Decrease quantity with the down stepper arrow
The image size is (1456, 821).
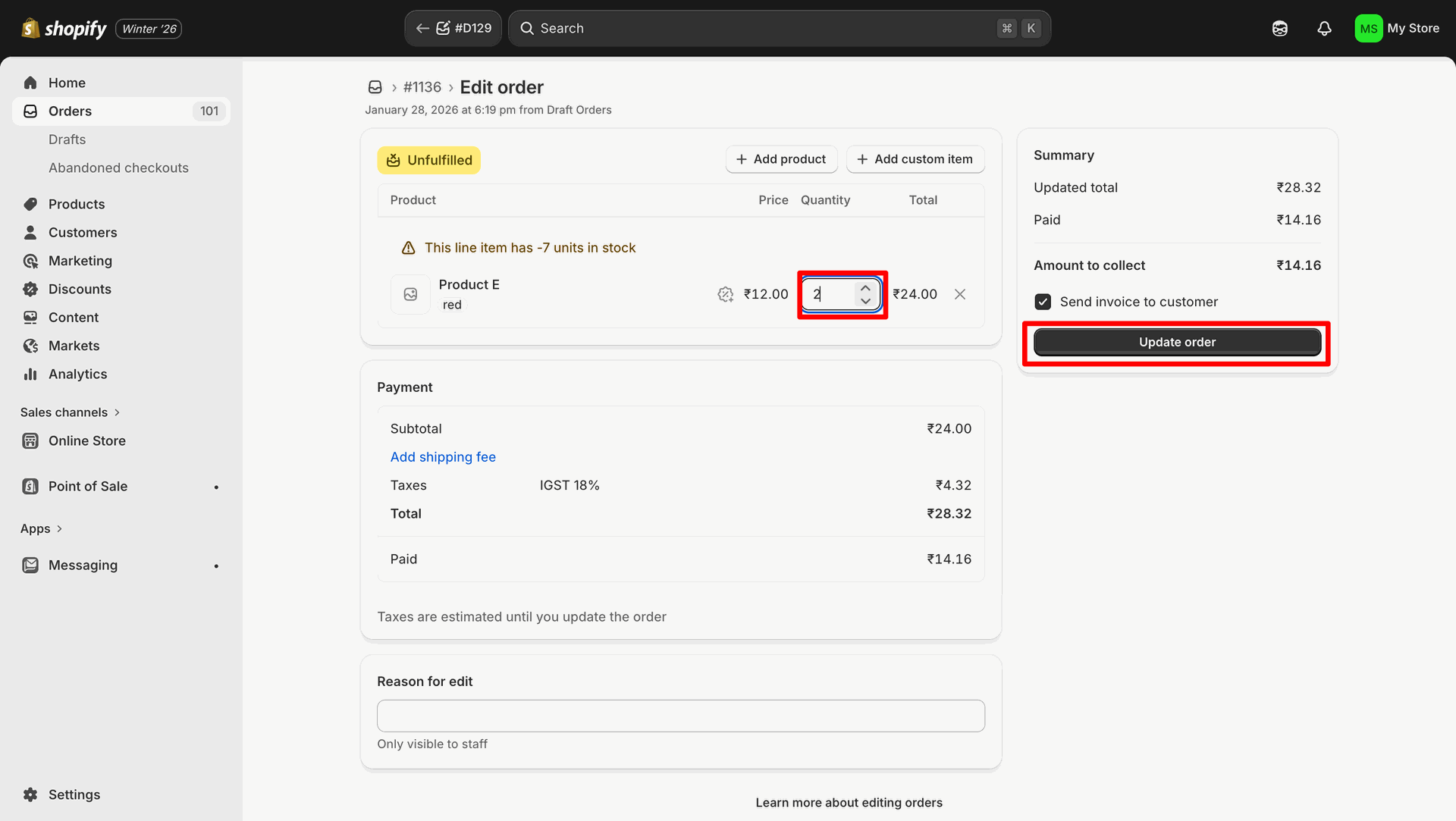[865, 301]
